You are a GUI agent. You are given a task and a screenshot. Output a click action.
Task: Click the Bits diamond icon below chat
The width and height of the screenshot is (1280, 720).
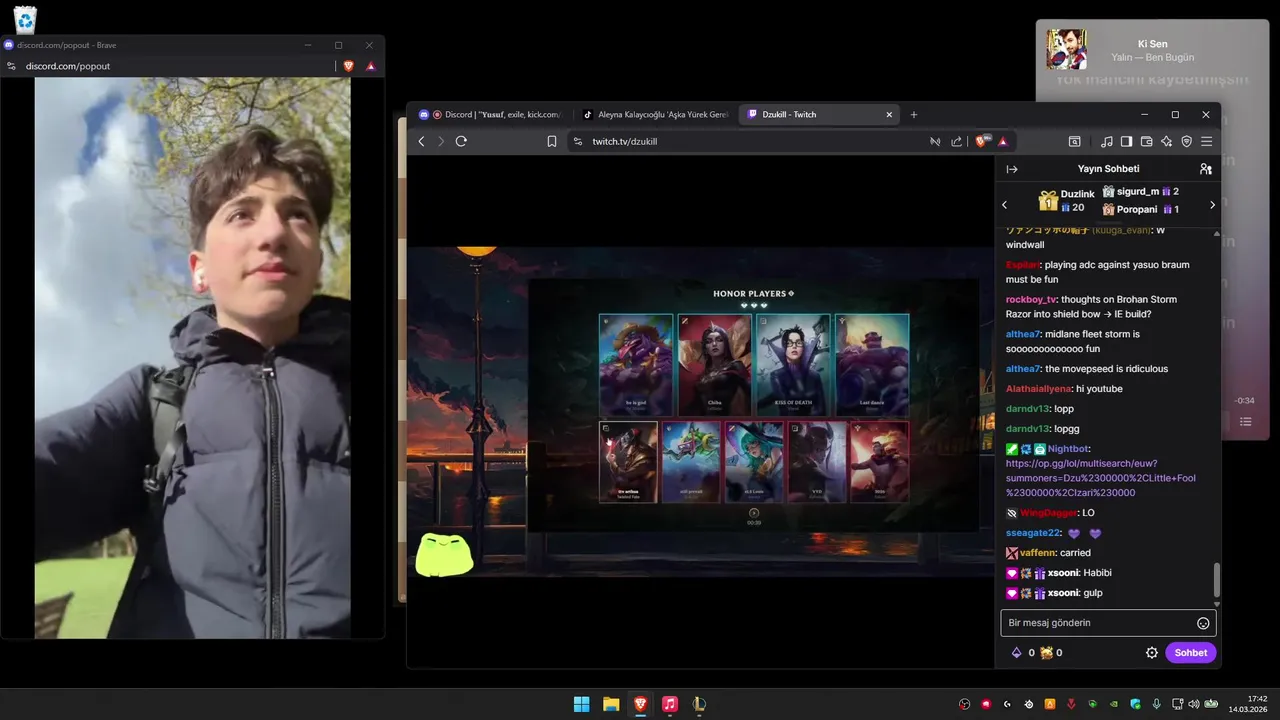click(x=1017, y=653)
